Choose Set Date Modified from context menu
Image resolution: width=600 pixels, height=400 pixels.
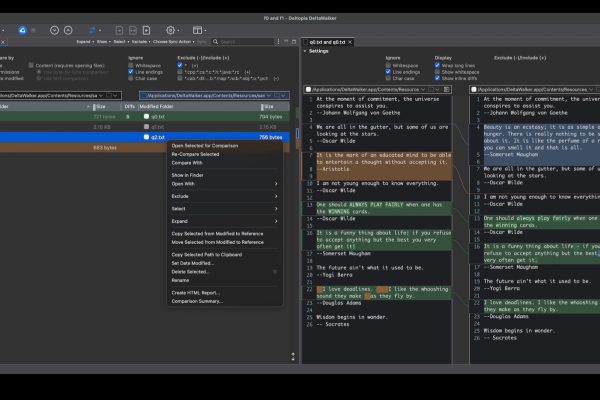coord(192,263)
